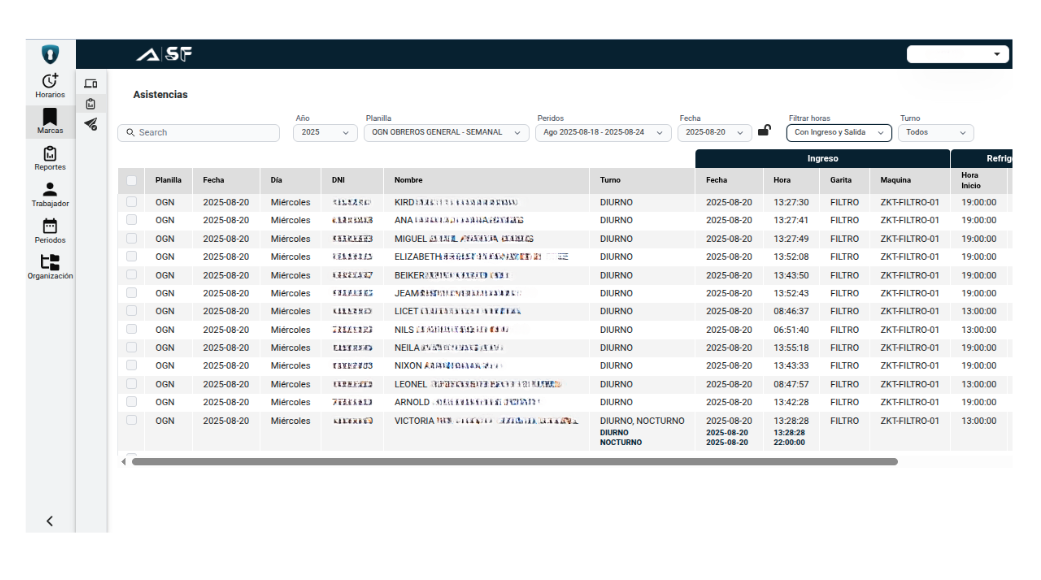Screen dimensions: 1041x580
Task: Open the Reportes section icon
Action: pos(50,154)
